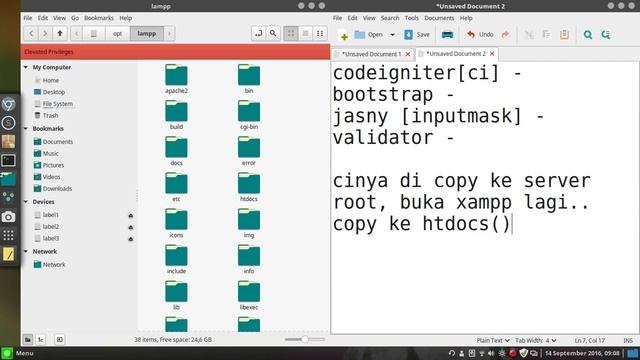This screenshot has width=640, height=360.
Task: Collapse the Bookmarks sidebar section
Action: (26, 128)
